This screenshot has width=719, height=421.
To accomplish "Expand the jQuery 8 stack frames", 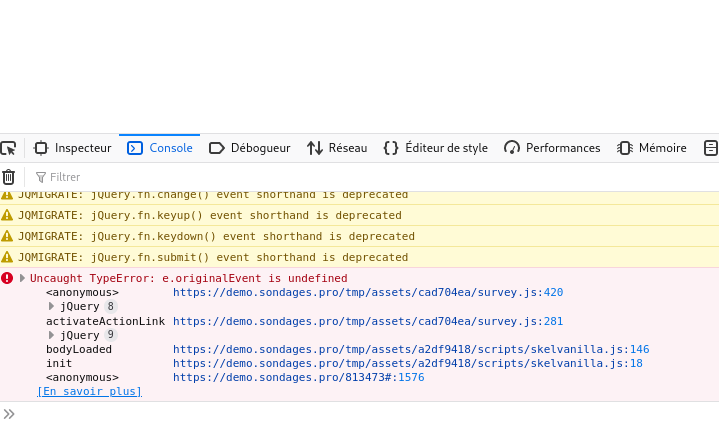I will [x=52, y=306].
